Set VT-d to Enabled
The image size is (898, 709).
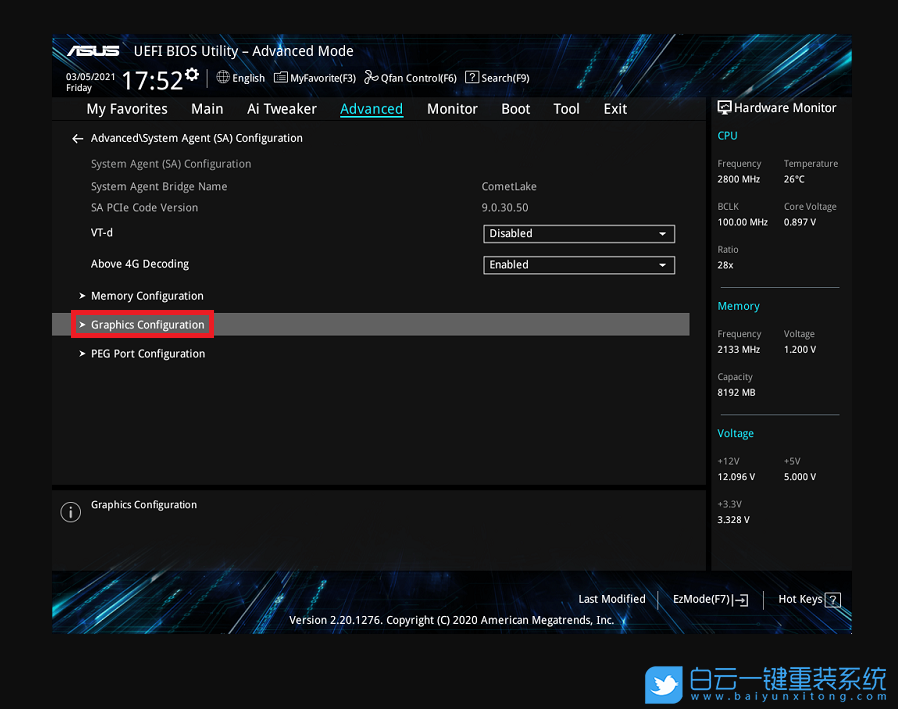click(578, 233)
